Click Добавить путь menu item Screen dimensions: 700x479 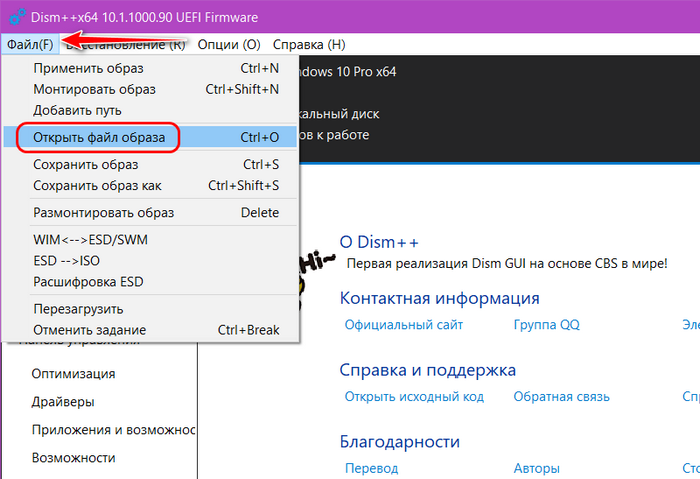pyautogui.click(x=150, y=110)
